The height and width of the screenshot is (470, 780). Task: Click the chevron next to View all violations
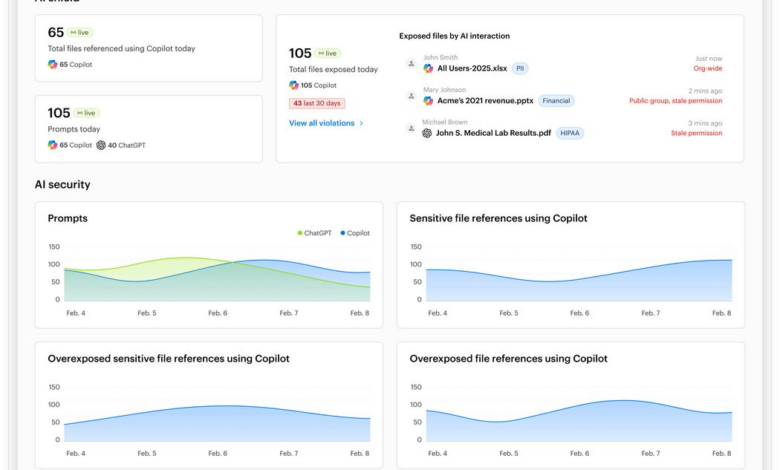[x=361, y=123]
